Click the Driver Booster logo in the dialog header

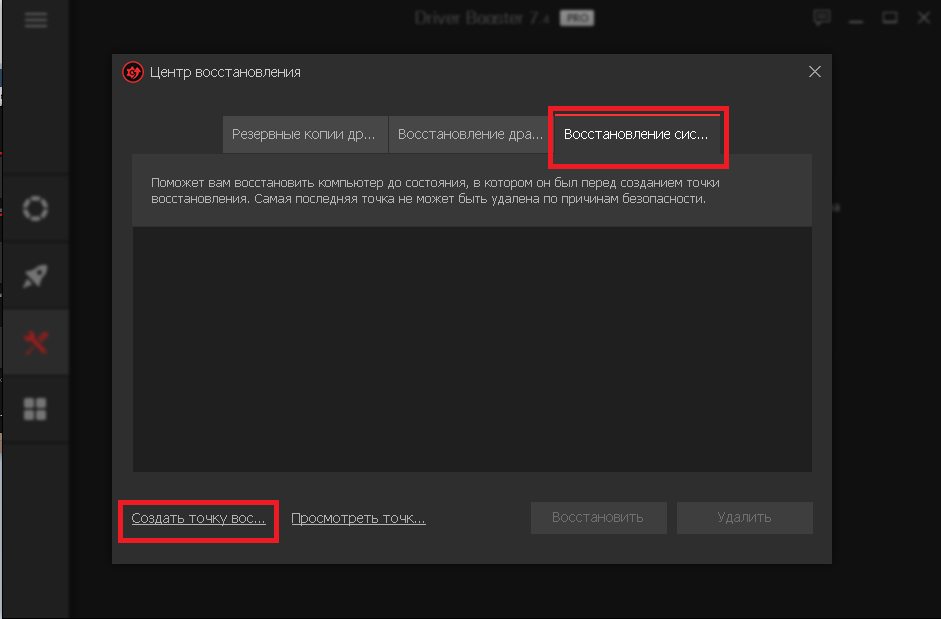click(133, 72)
